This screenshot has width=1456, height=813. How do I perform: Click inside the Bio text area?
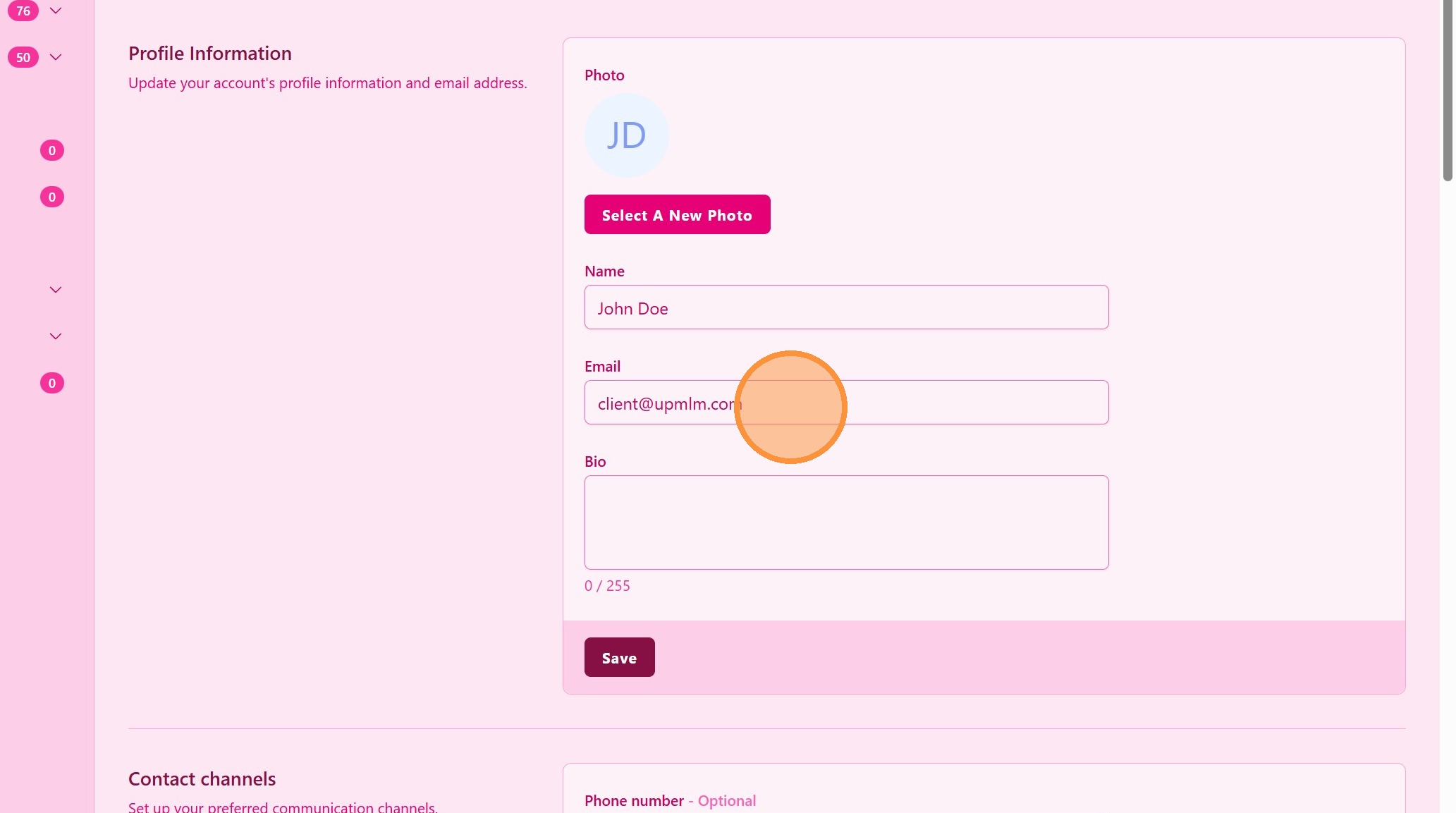(846, 522)
